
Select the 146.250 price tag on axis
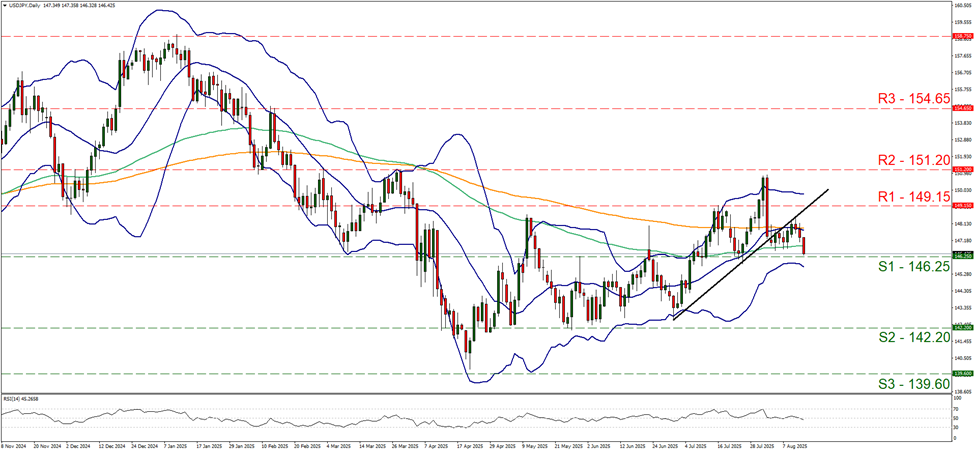pos(961,256)
